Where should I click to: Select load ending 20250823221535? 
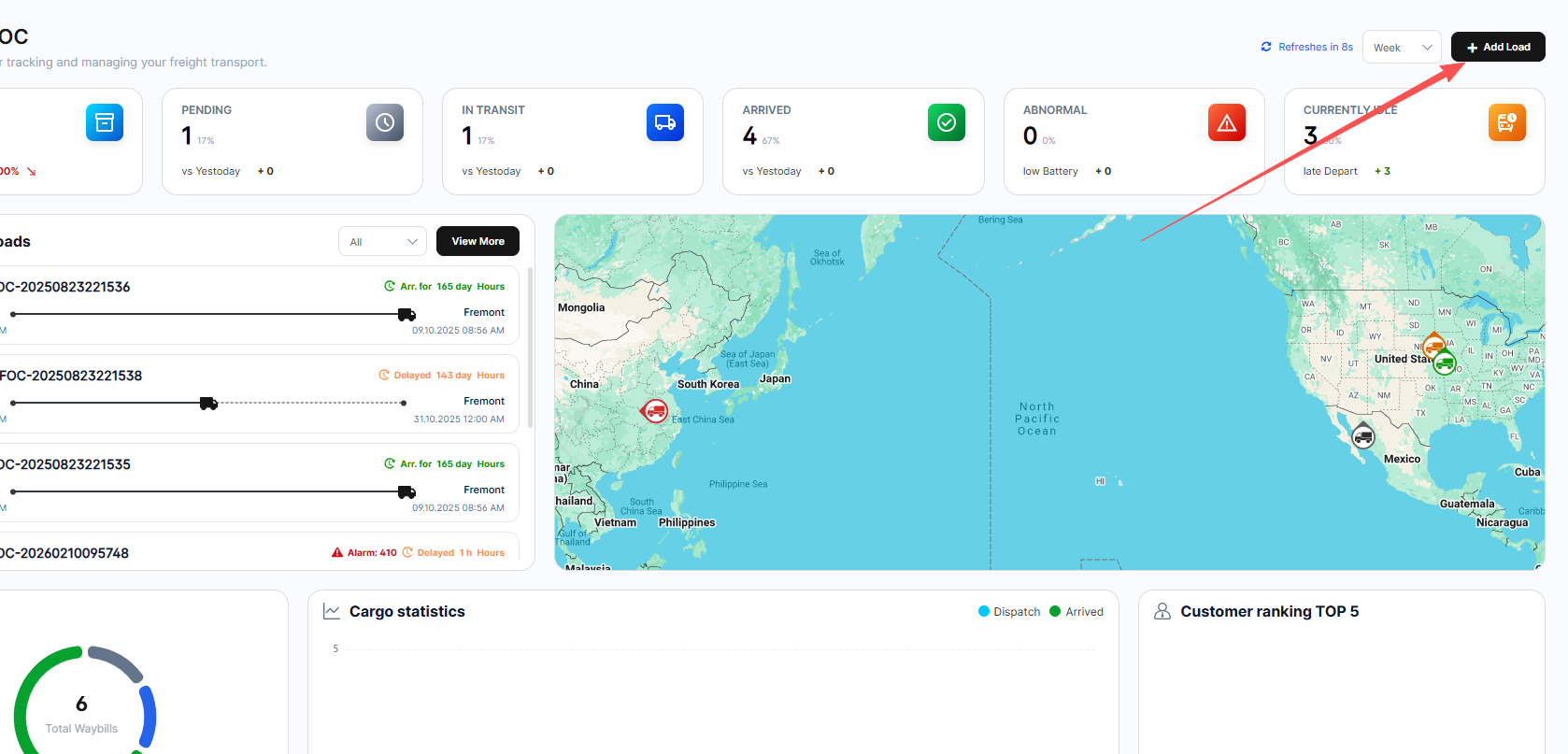(x=257, y=482)
